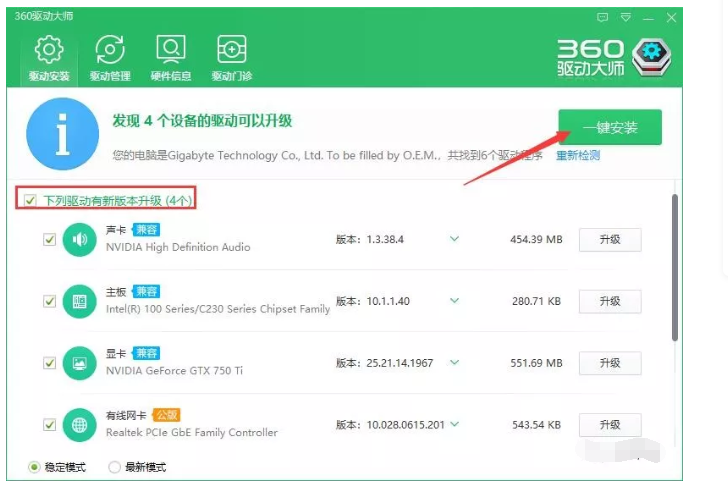Expand version dropdown for 10.028.0615.201
This screenshot has height=490, width=728.
[455, 424]
